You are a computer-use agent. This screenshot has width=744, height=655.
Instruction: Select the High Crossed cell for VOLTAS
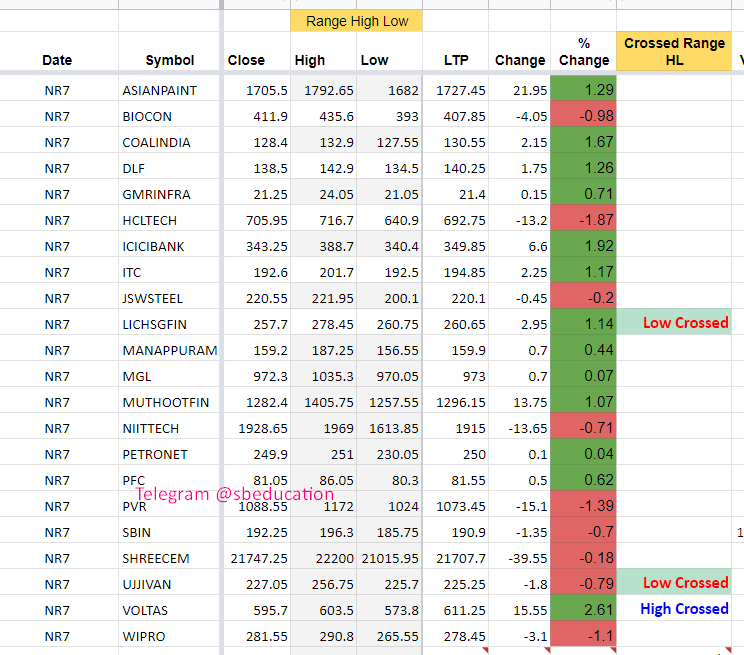[x=674, y=608]
